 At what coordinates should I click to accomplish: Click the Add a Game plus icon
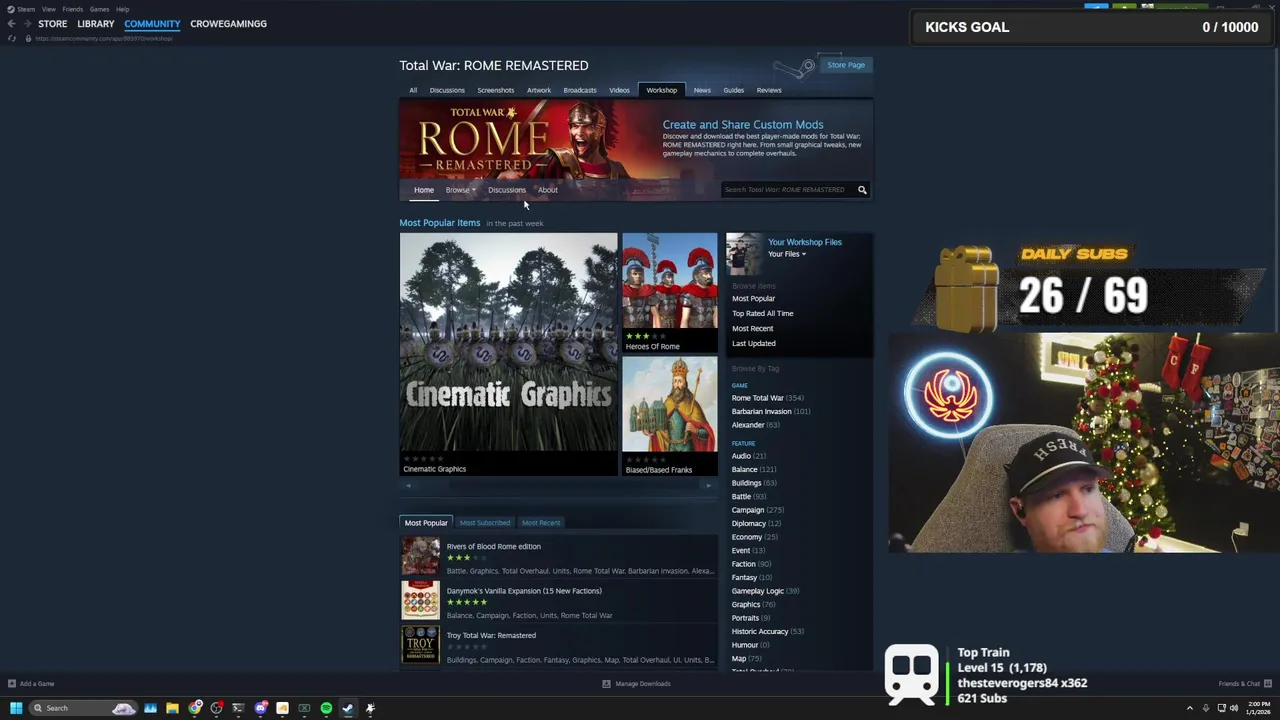click(x=12, y=684)
